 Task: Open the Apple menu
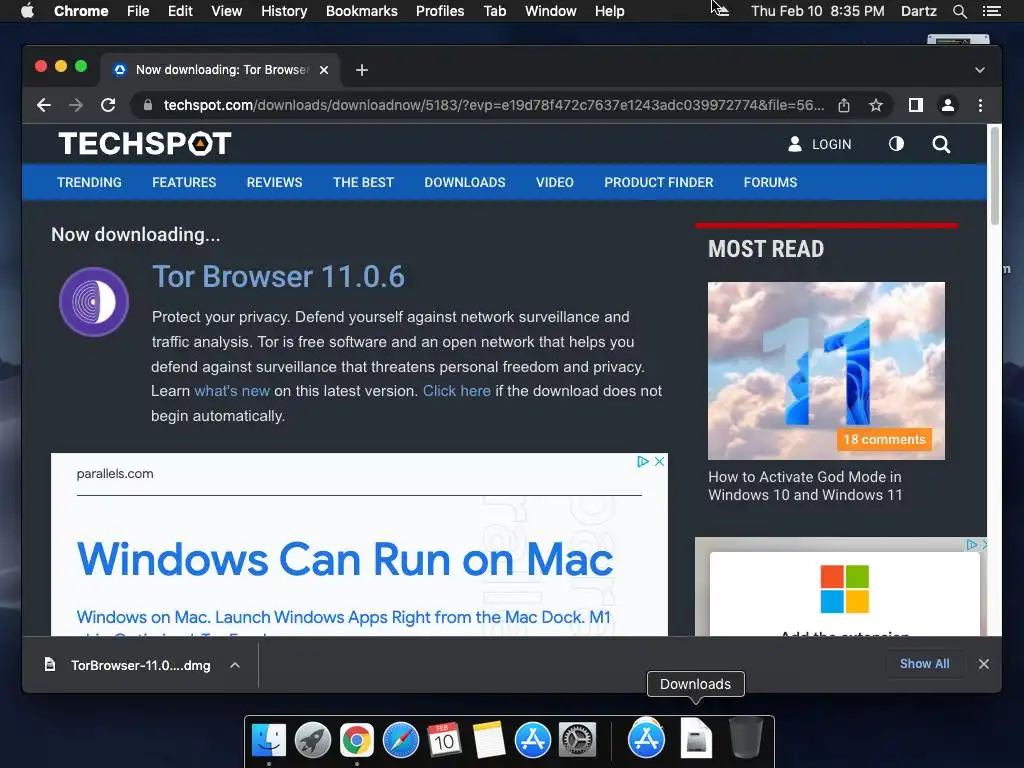click(x=27, y=11)
